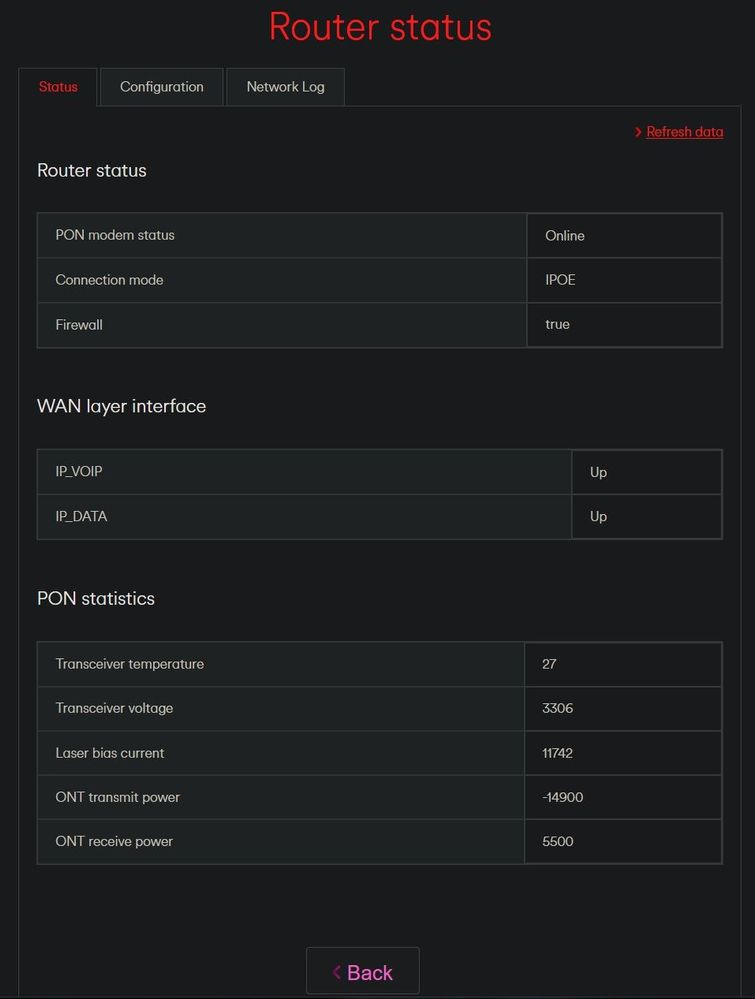
Task: Click the Refresh data chevron icon
Action: pos(638,132)
